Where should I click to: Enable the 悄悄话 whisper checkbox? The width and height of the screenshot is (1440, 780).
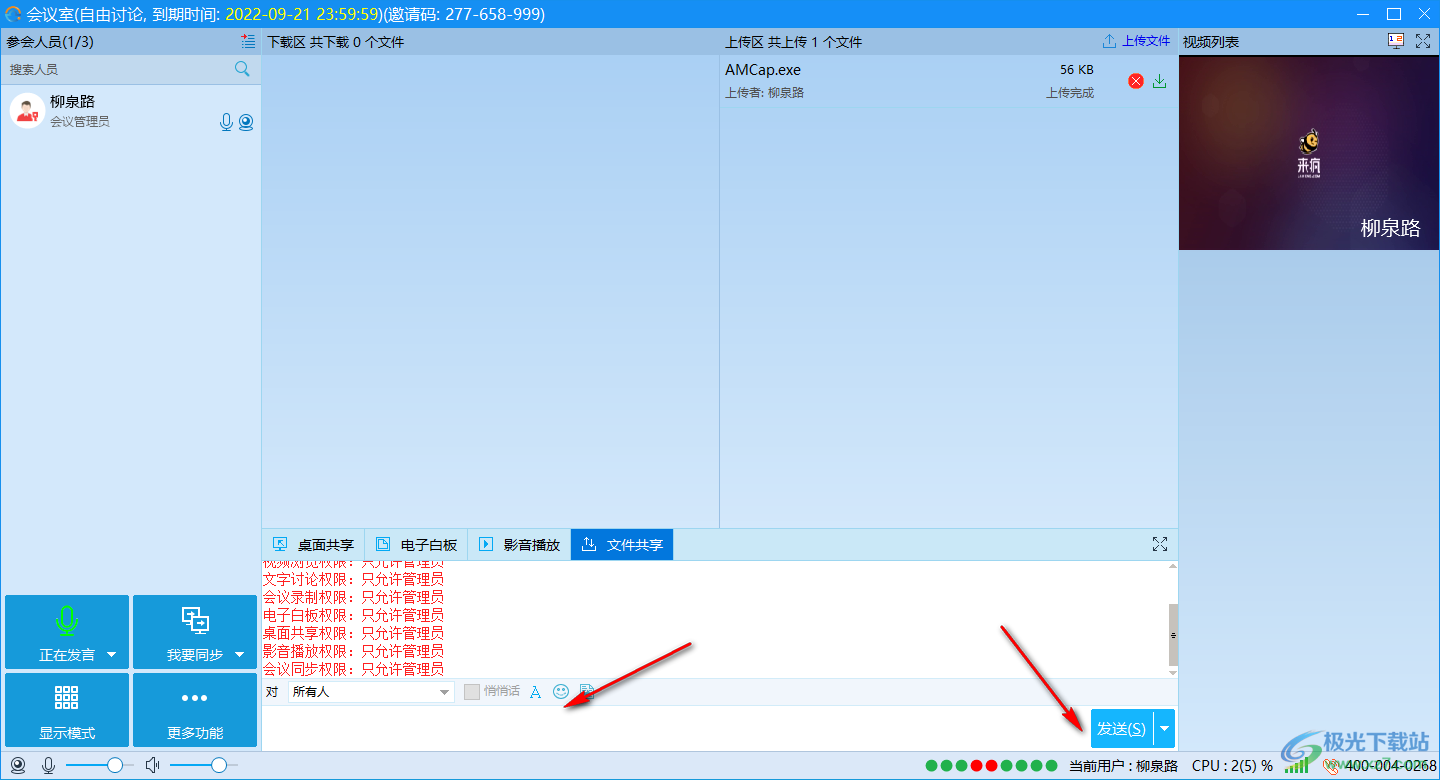470,691
